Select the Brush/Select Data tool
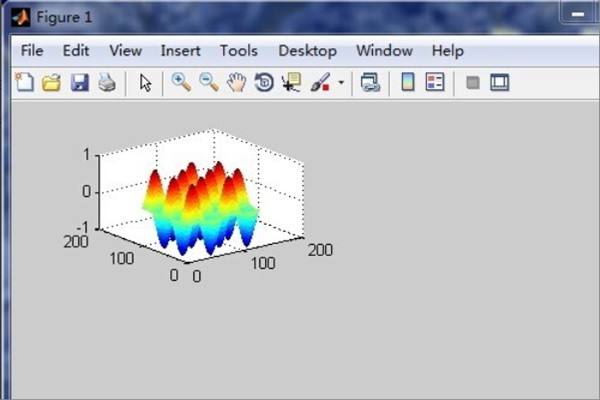This screenshot has height=400, width=600. coord(320,82)
